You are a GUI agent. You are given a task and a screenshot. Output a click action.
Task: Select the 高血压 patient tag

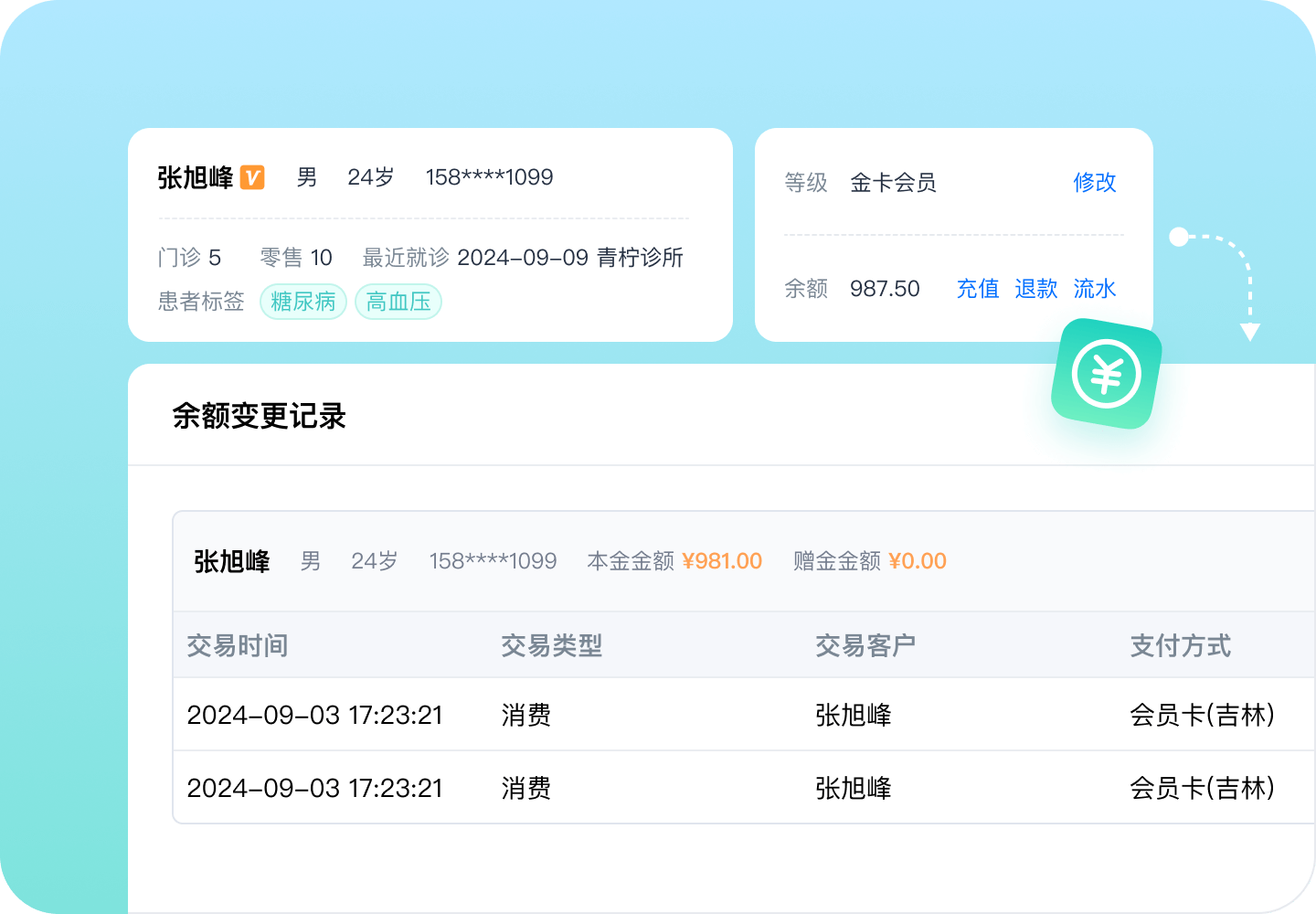point(398,302)
